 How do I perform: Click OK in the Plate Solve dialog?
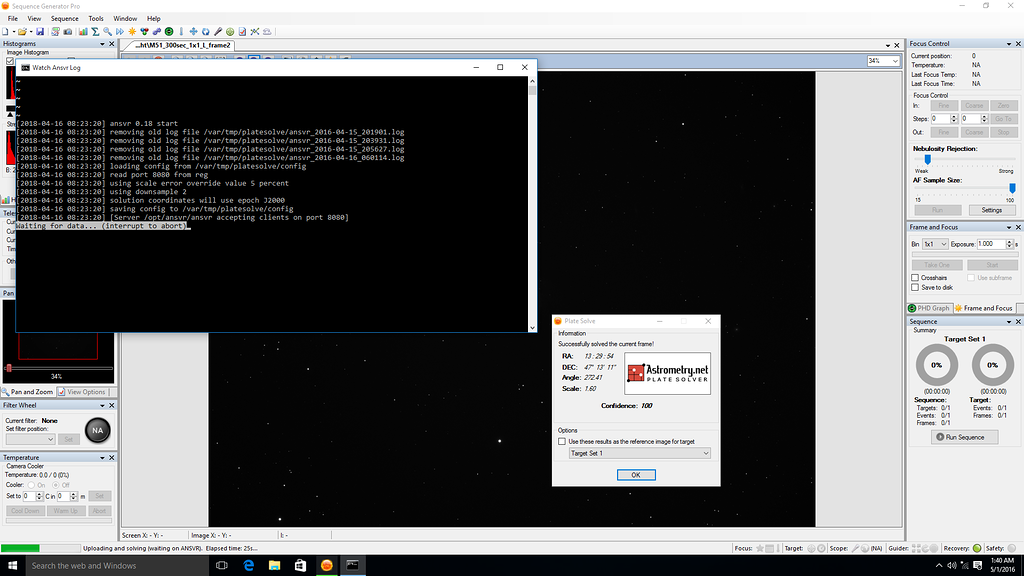(x=636, y=474)
